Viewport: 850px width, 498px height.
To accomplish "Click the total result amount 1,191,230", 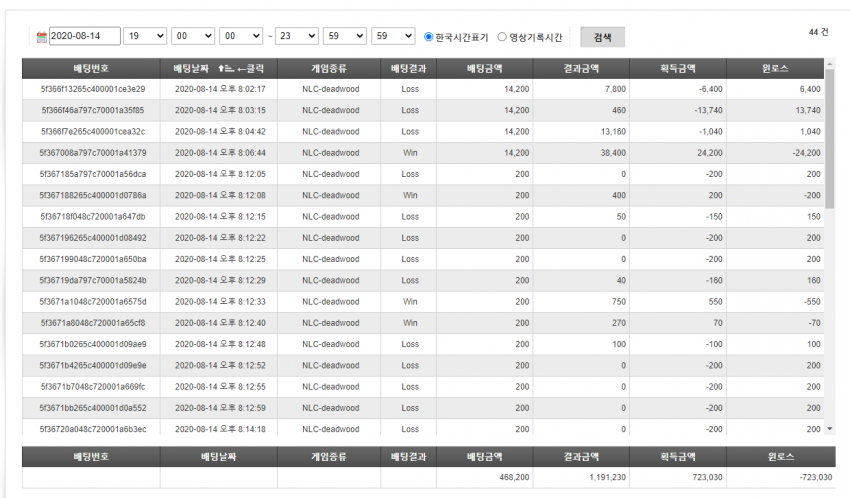I will coord(607,477).
